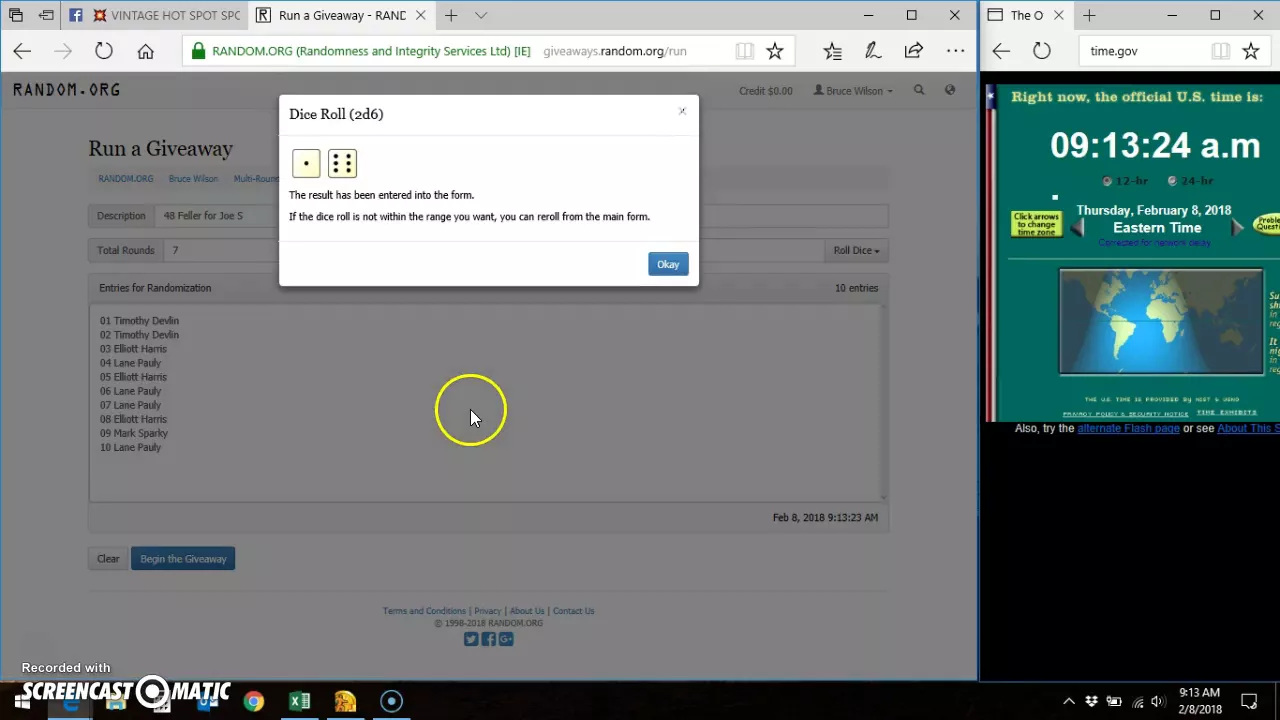
Task: Add RANDOM.ORG page to favorites star
Action: [774, 51]
